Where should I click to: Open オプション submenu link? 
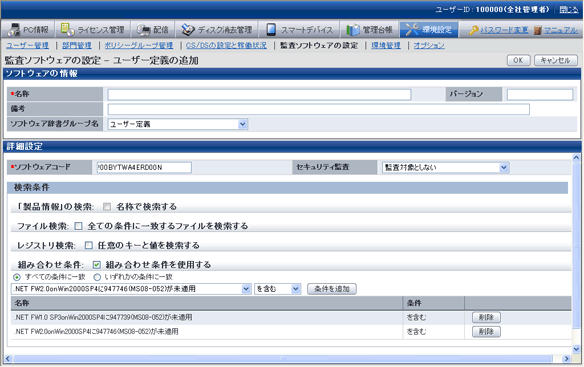[x=429, y=45]
